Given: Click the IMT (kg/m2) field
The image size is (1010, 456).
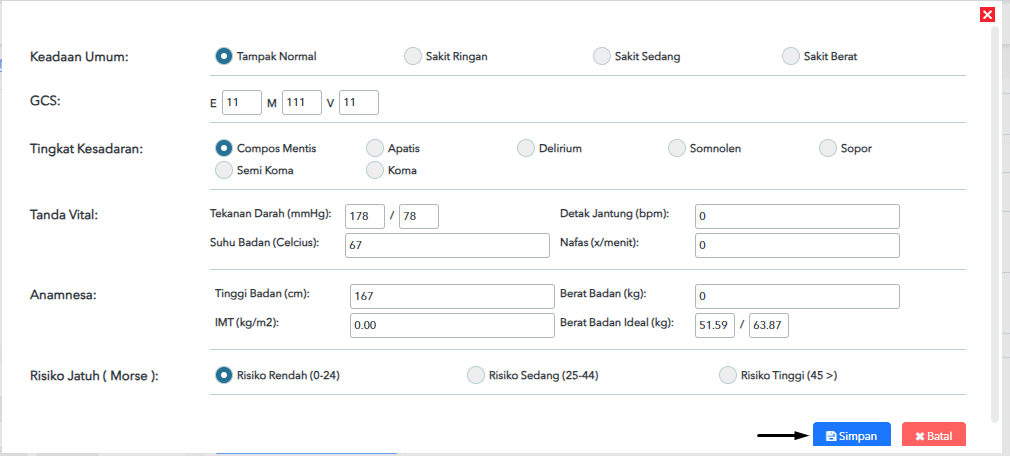Looking at the screenshot, I should click(x=452, y=325).
